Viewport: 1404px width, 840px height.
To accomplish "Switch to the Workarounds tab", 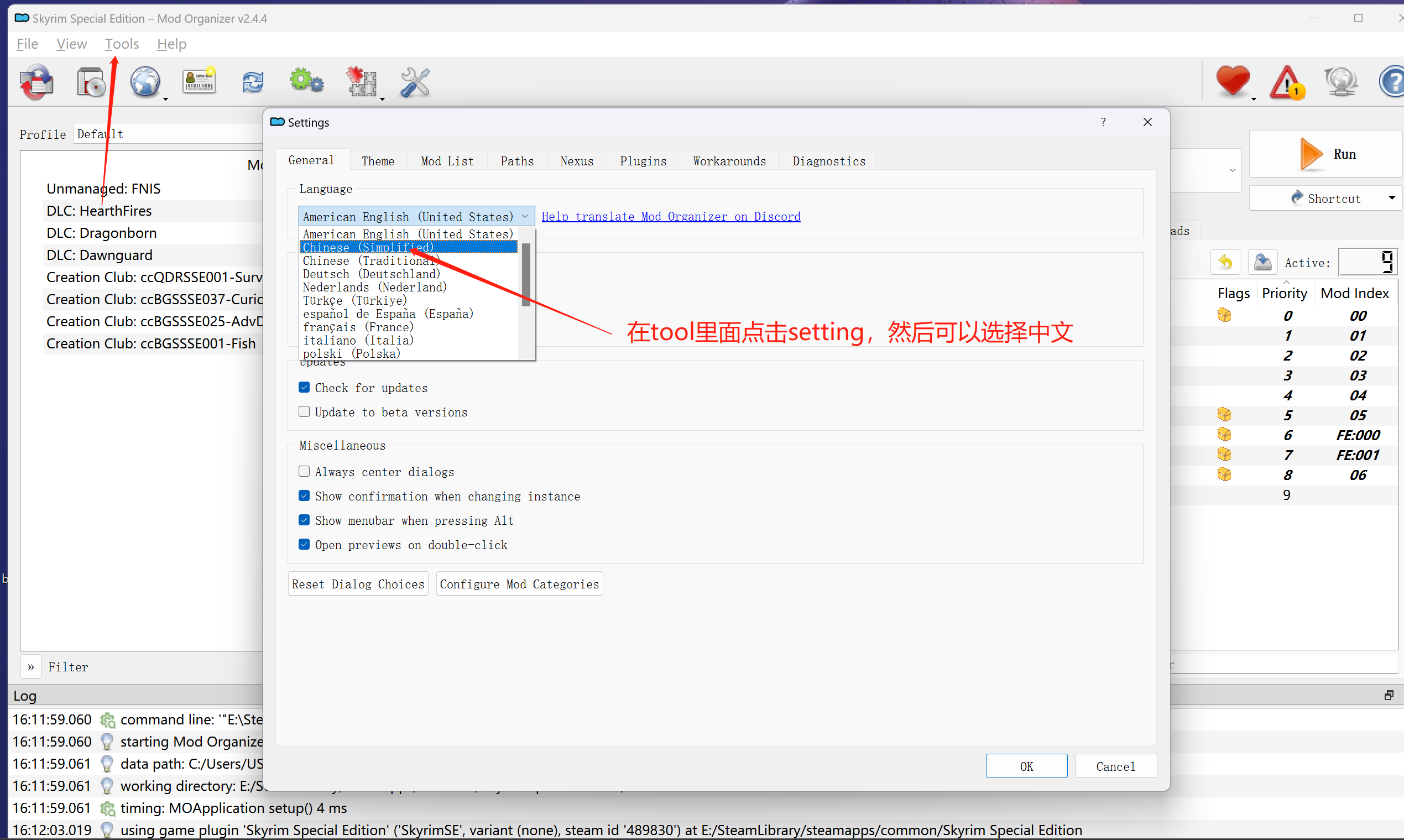I will pos(729,161).
